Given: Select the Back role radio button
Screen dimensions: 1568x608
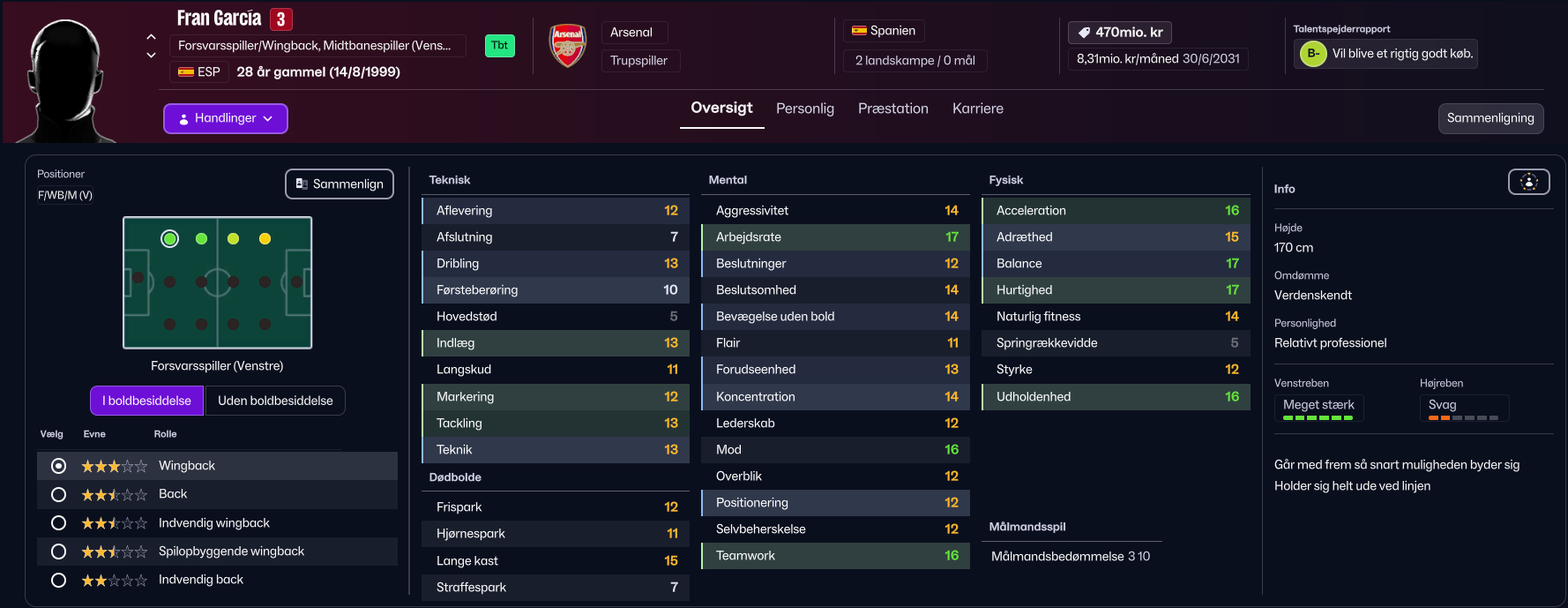Looking at the screenshot, I should tap(59, 494).
